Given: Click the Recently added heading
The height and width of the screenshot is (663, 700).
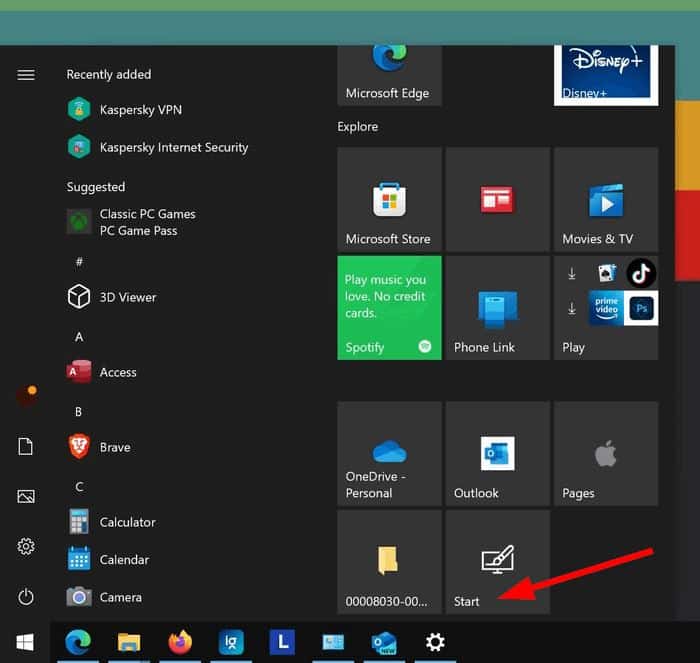Looking at the screenshot, I should (109, 74).
